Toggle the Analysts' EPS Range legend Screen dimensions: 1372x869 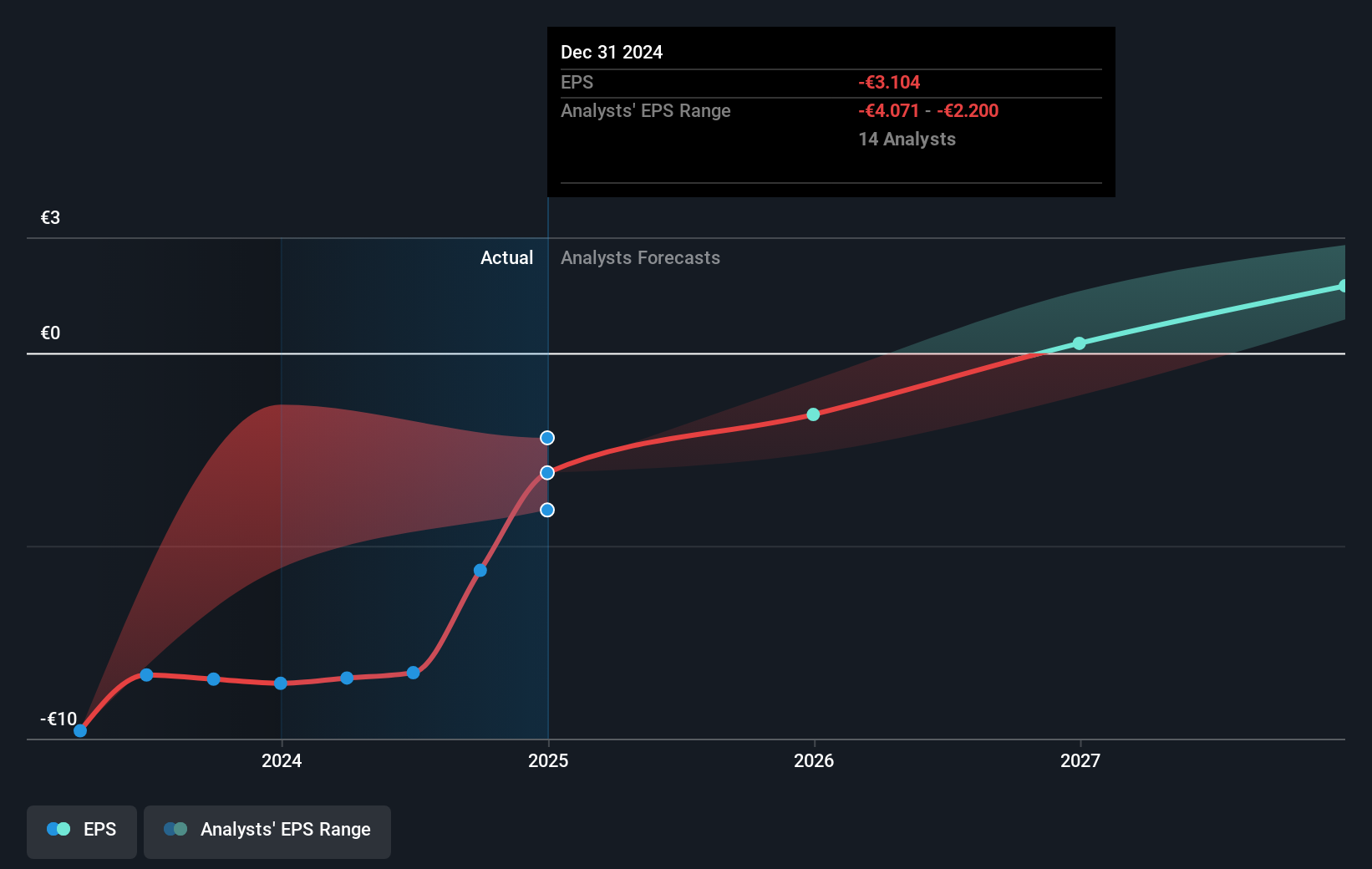coord(267,831)
